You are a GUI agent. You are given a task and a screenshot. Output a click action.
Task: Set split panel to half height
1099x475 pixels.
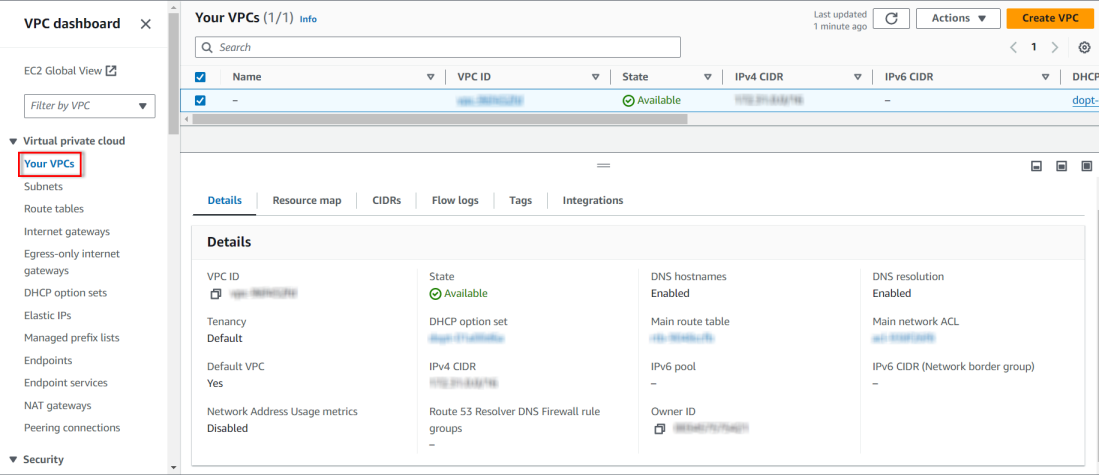click(x=1062, y=166)
